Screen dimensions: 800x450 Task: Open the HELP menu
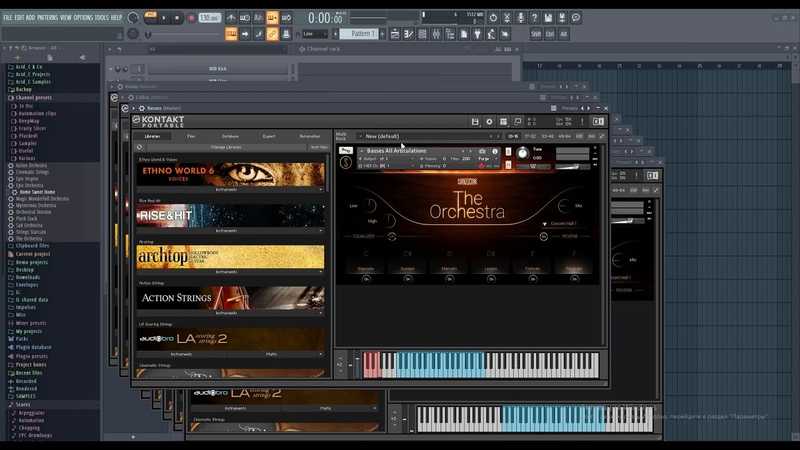(116, 17)
